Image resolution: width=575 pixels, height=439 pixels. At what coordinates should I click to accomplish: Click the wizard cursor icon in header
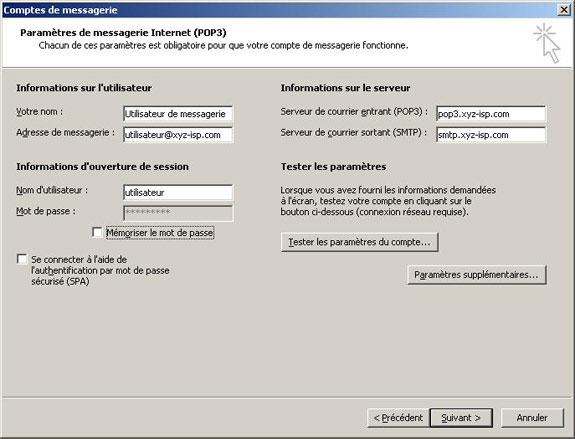tap(547, 43)
